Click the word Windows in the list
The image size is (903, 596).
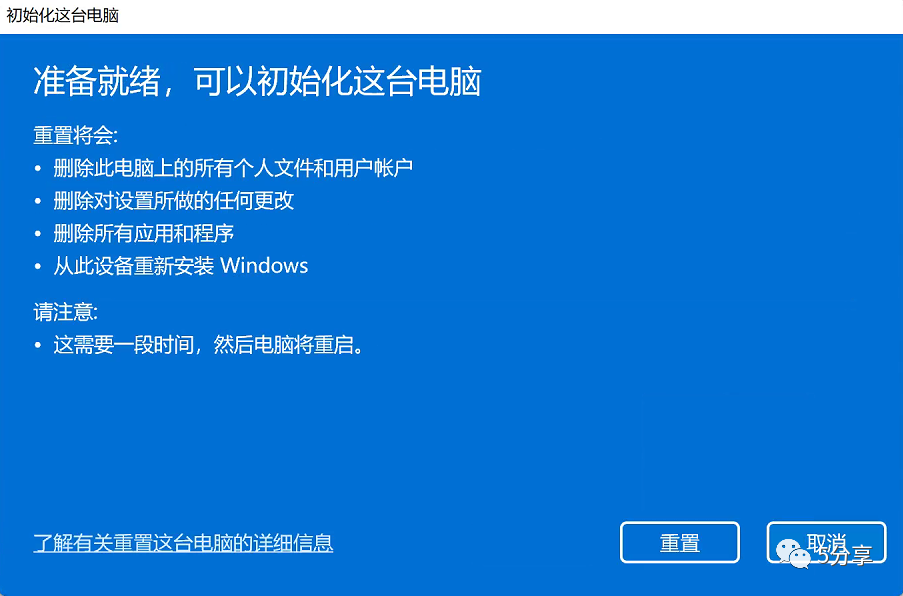pos(264,265)
